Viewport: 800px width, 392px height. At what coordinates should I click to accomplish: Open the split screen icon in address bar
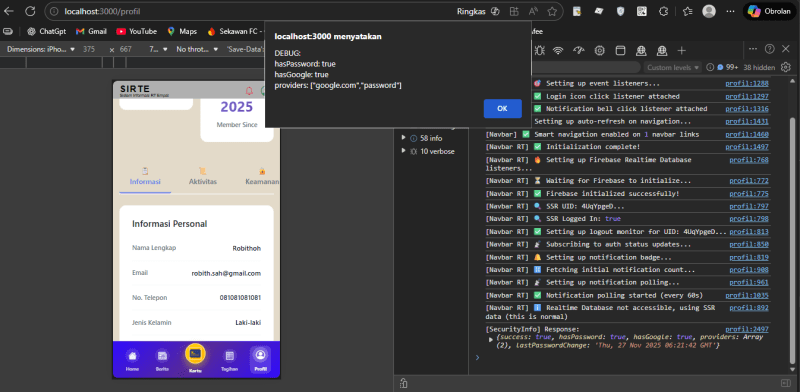[x=514, y=11]
